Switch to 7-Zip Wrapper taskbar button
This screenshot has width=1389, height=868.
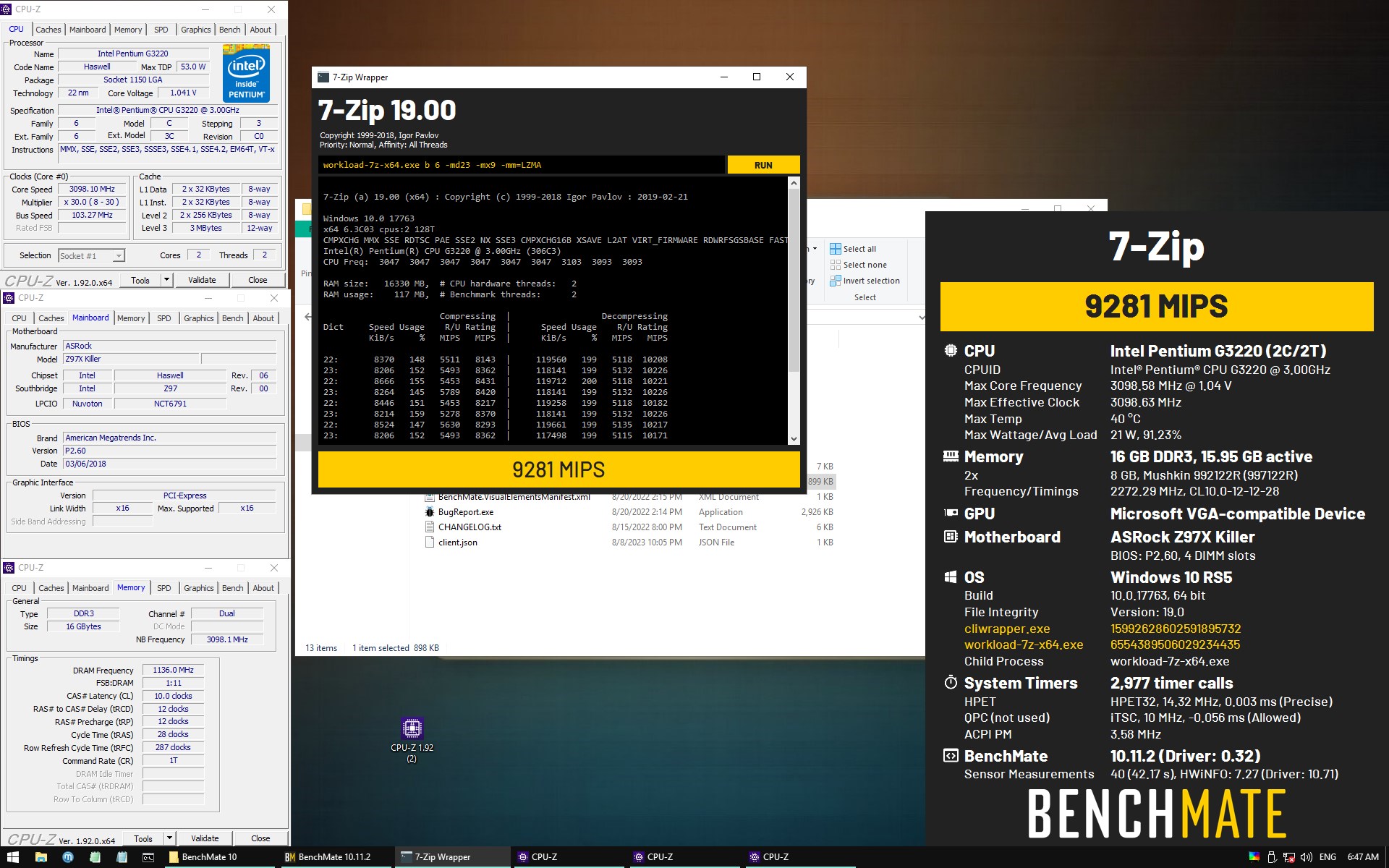tap(451, 857)
